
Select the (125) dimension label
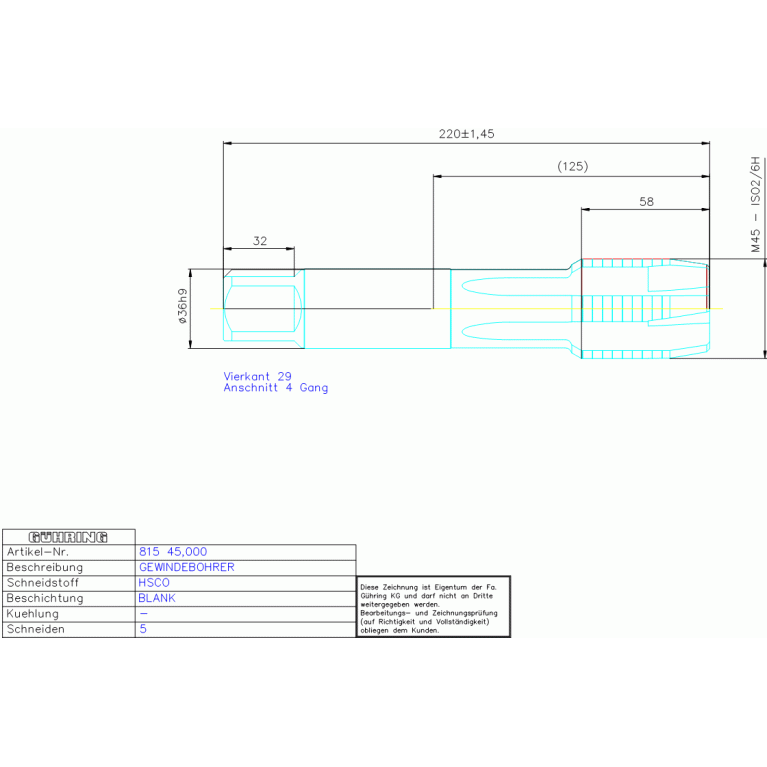(x=572, y=166)
